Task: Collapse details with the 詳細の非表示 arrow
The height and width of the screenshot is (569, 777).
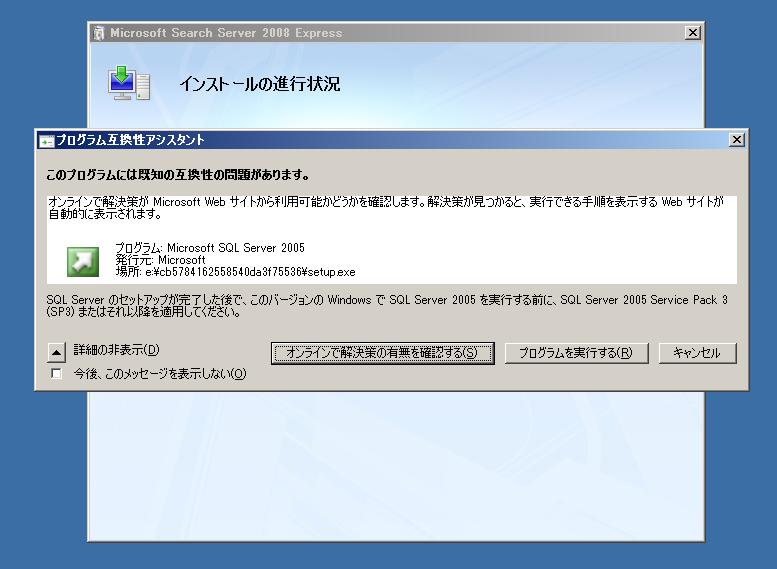Action: [x=56, y=353]
